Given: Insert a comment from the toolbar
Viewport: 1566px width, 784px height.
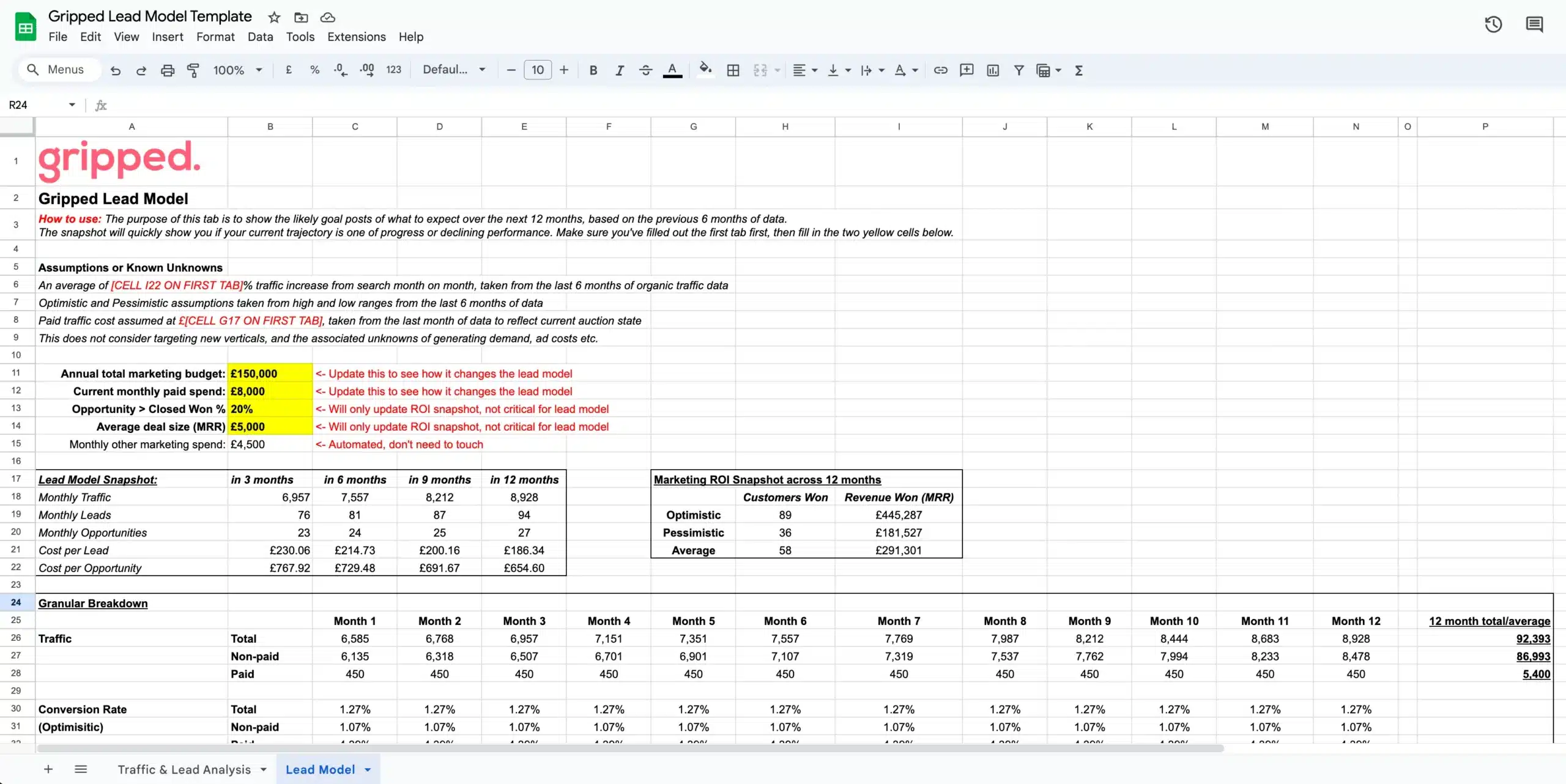Looking at the screenshot, I should coord(967,70).
